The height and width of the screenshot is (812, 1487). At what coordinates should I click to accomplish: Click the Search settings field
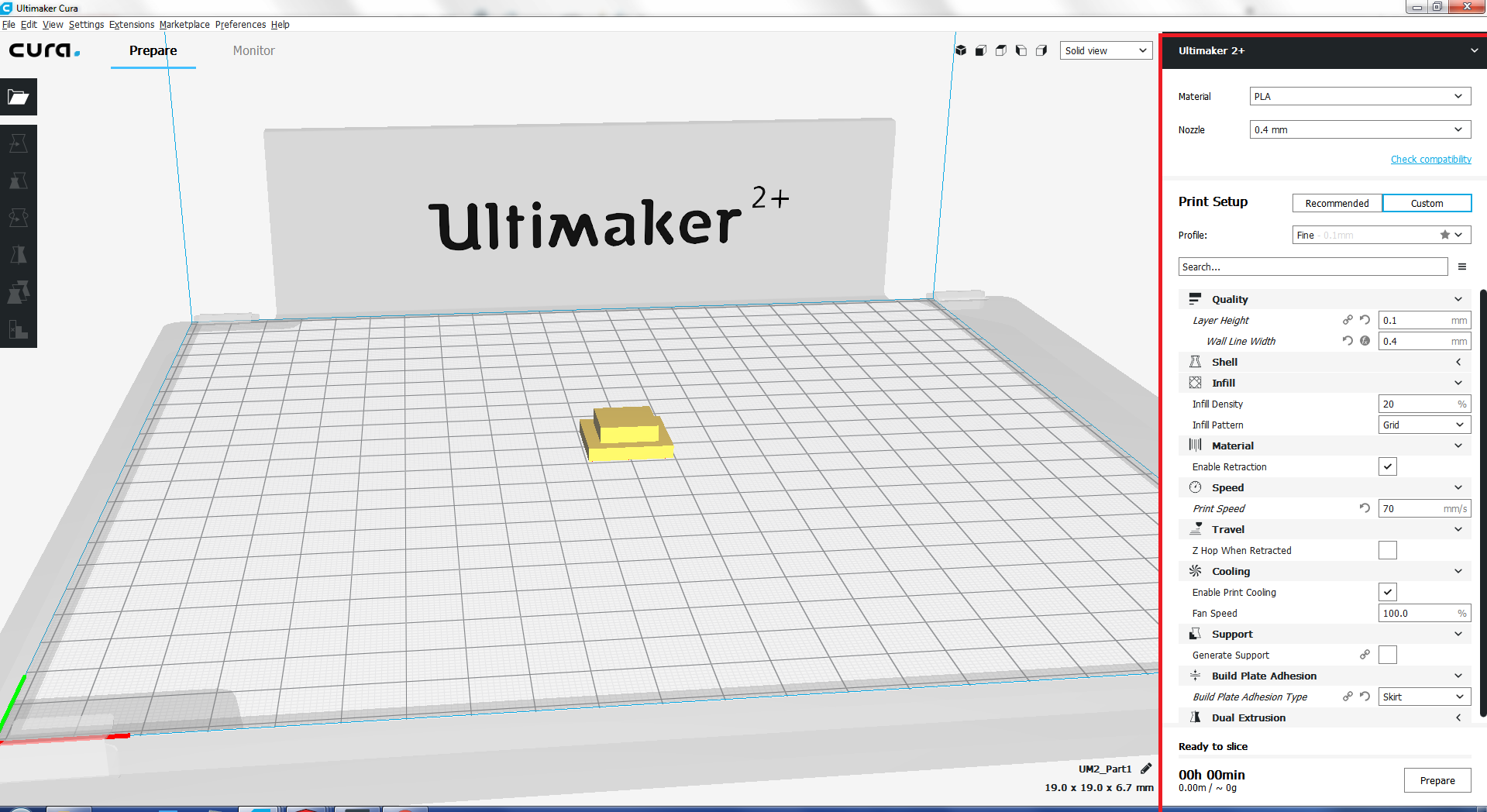point(1313,267)
